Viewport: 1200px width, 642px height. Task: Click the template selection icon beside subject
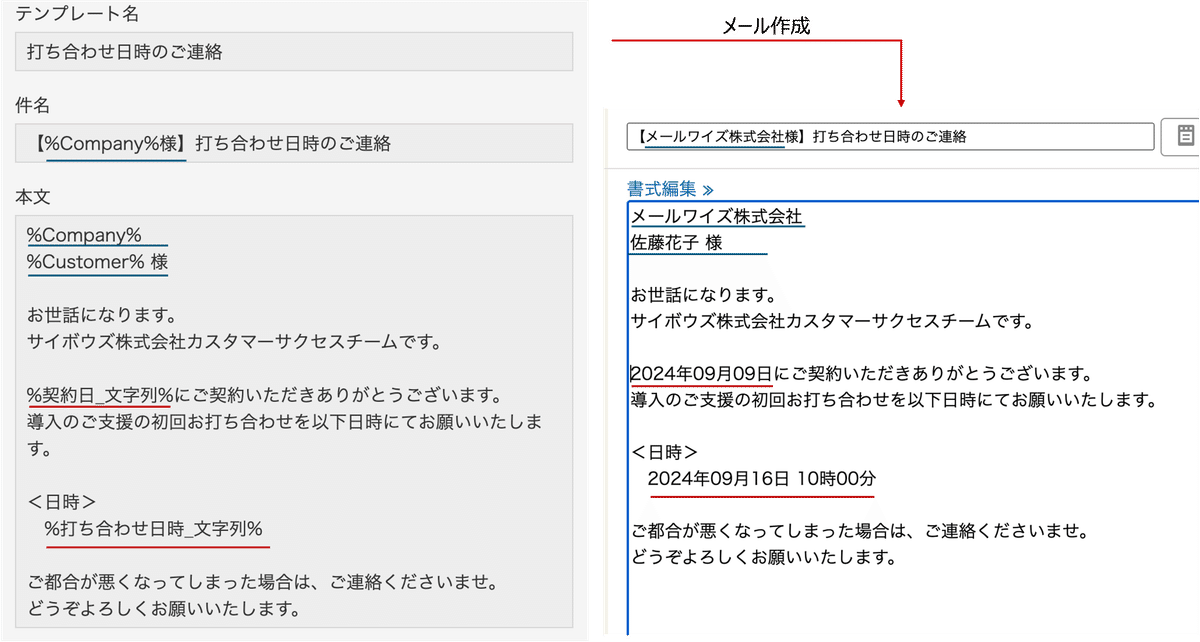(x=1185, y=137)
